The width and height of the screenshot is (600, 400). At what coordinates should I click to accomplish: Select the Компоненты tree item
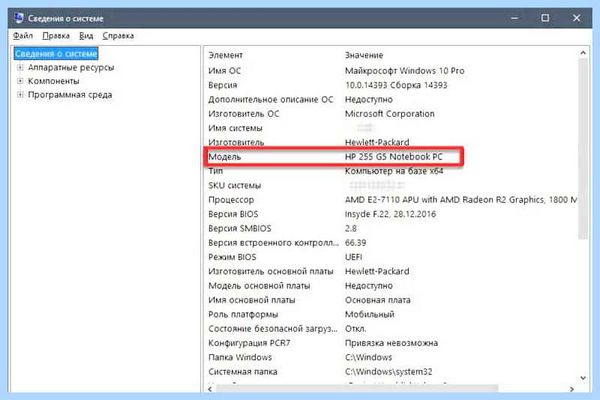[x=54, y=81]
